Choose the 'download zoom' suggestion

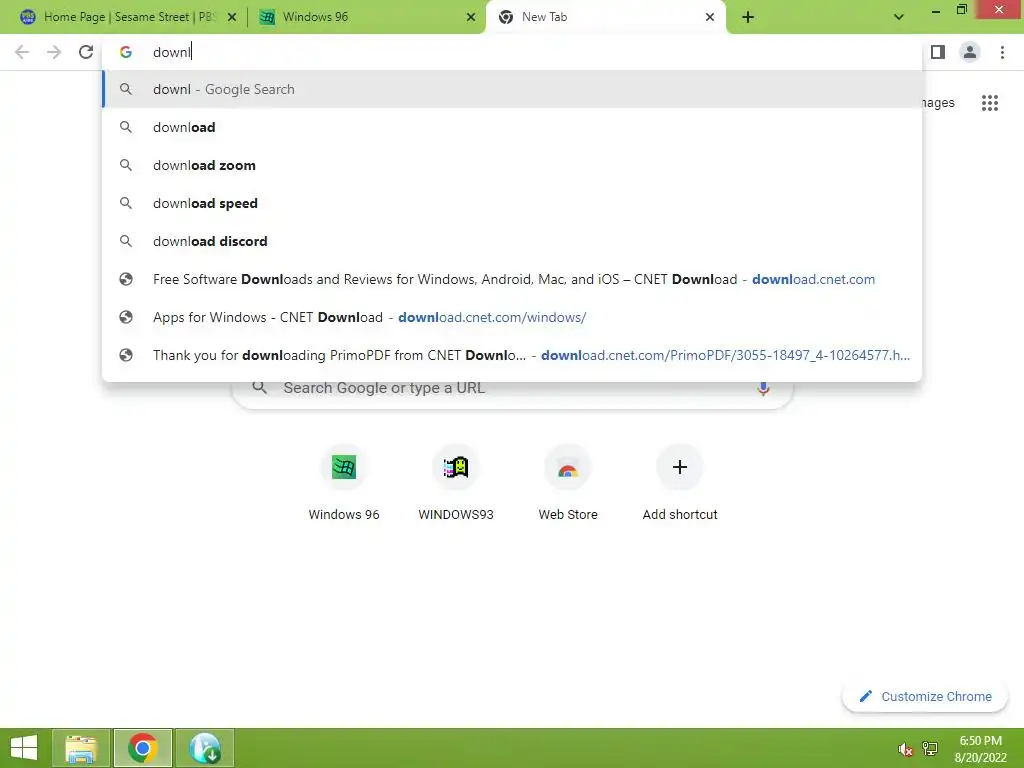tap(512, 165)
